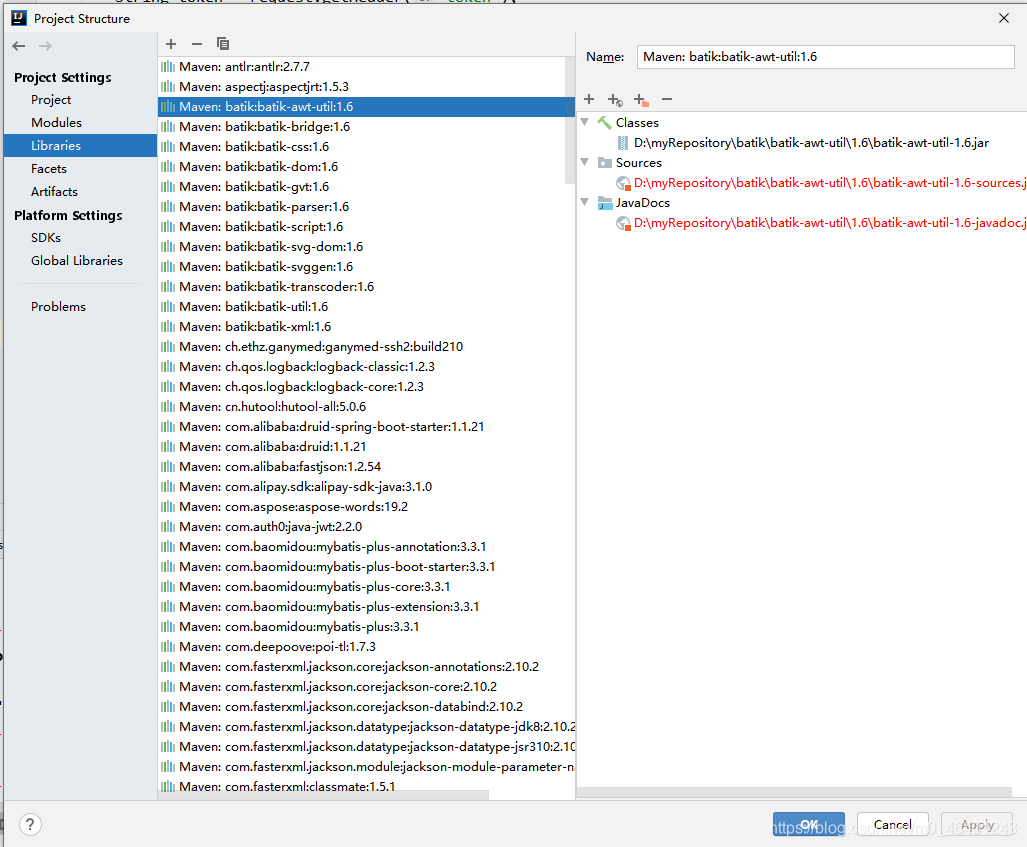Viewport: 1027px width, 847px height.
Task: Select jackson-annotations:2.10.2 library
Action: click(x=366, y=667)
